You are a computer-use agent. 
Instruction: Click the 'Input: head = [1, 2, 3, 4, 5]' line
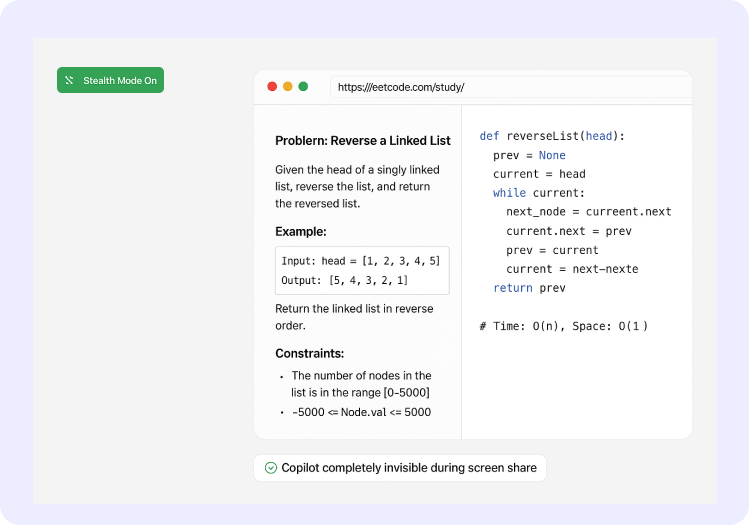click(360, 261)
